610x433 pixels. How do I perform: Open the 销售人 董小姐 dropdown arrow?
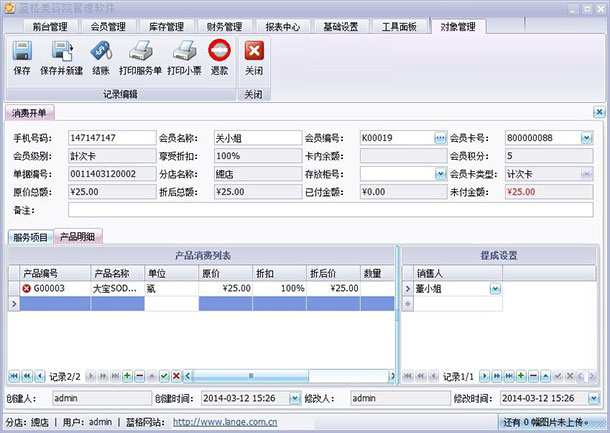[495, 289]
